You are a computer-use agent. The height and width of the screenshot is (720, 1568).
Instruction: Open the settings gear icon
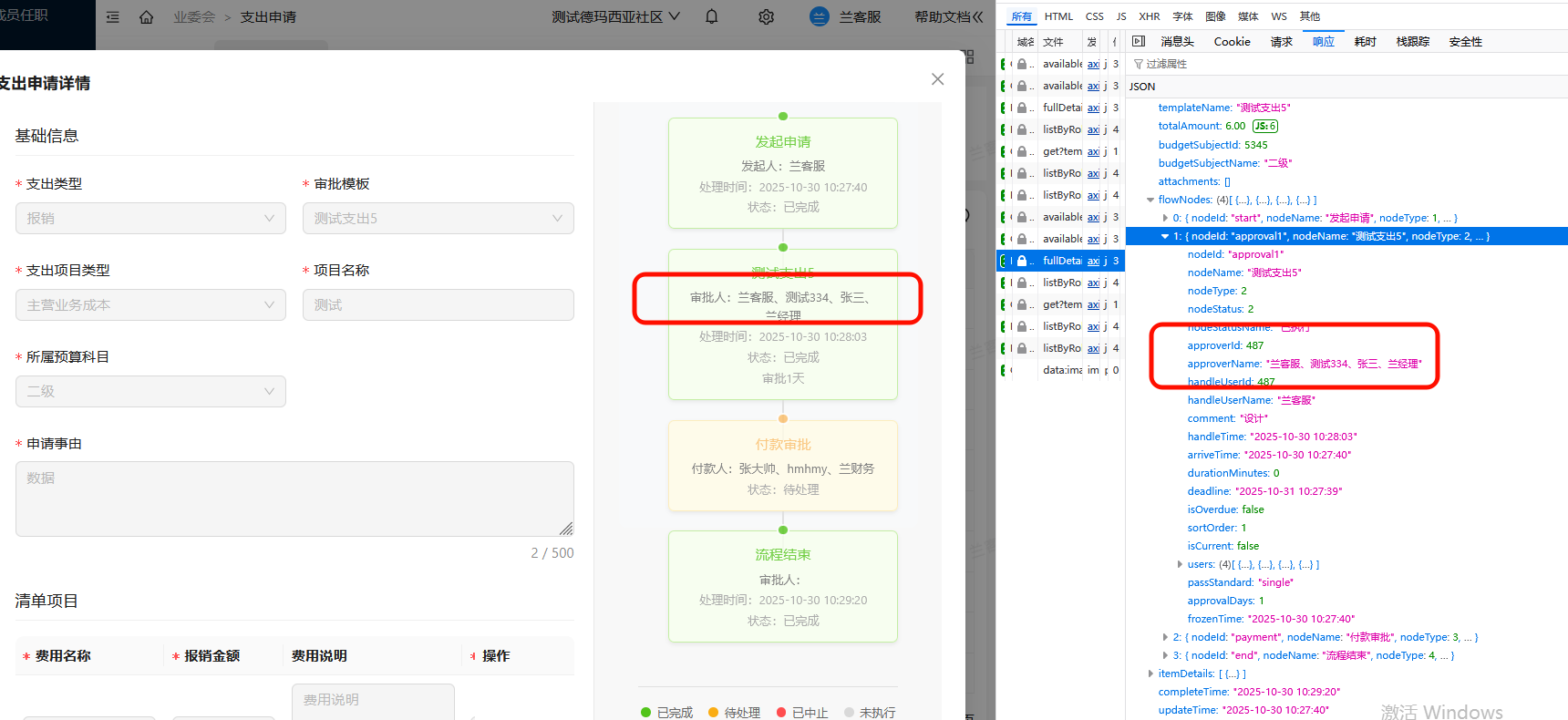tap(766, 16)
